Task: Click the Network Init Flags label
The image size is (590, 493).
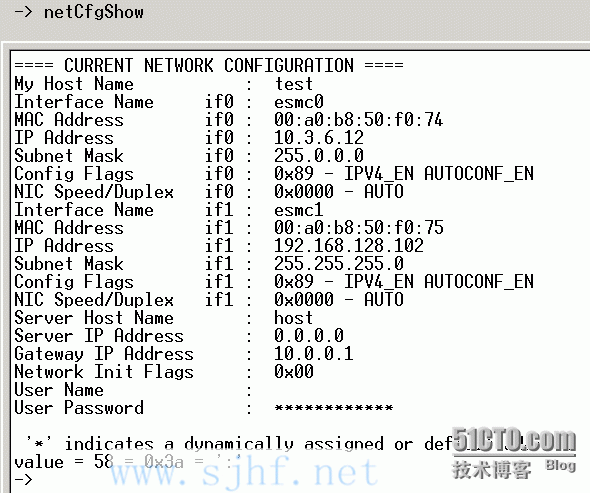Action: 104,372
